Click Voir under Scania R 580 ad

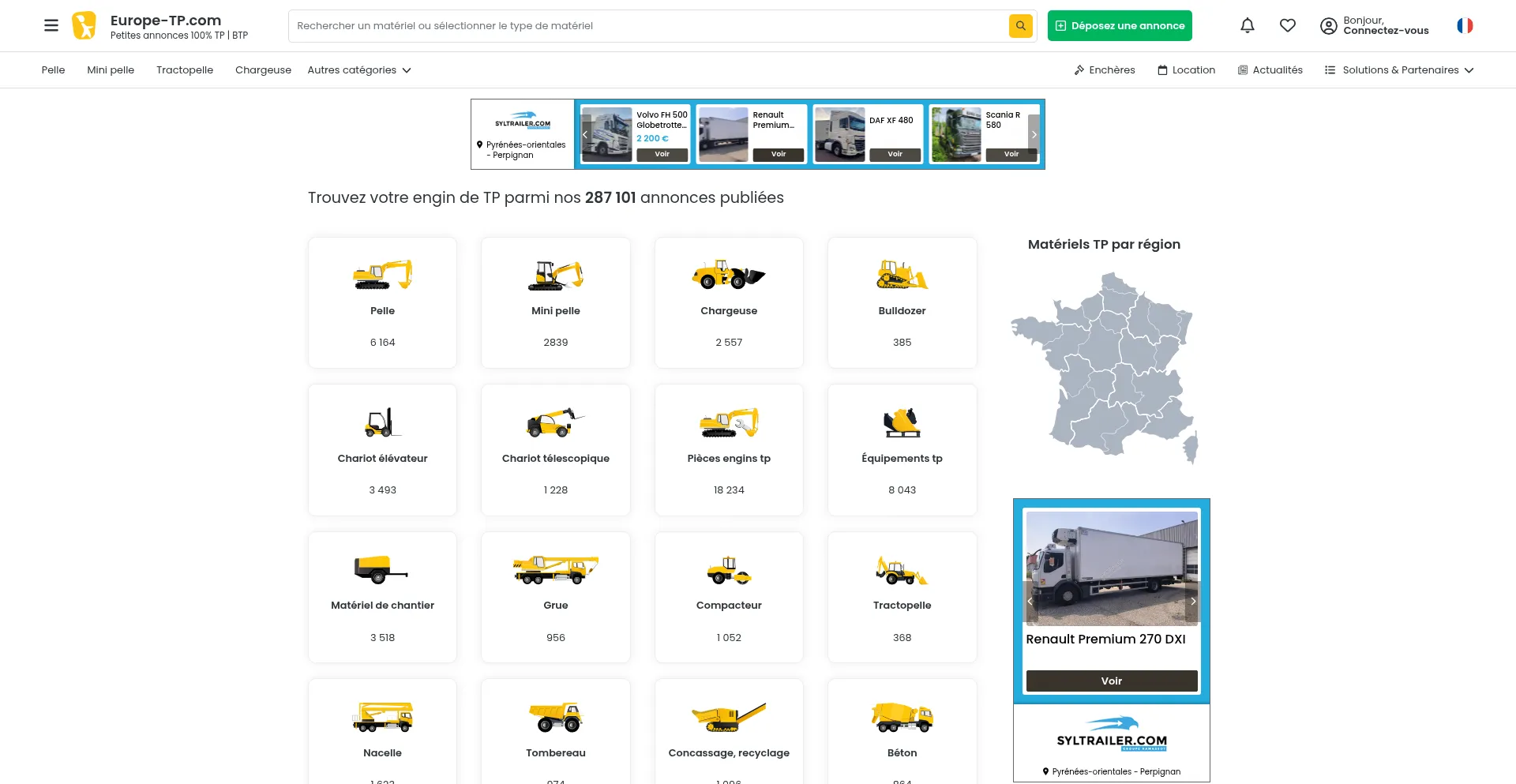click(x=1011, y=155)
